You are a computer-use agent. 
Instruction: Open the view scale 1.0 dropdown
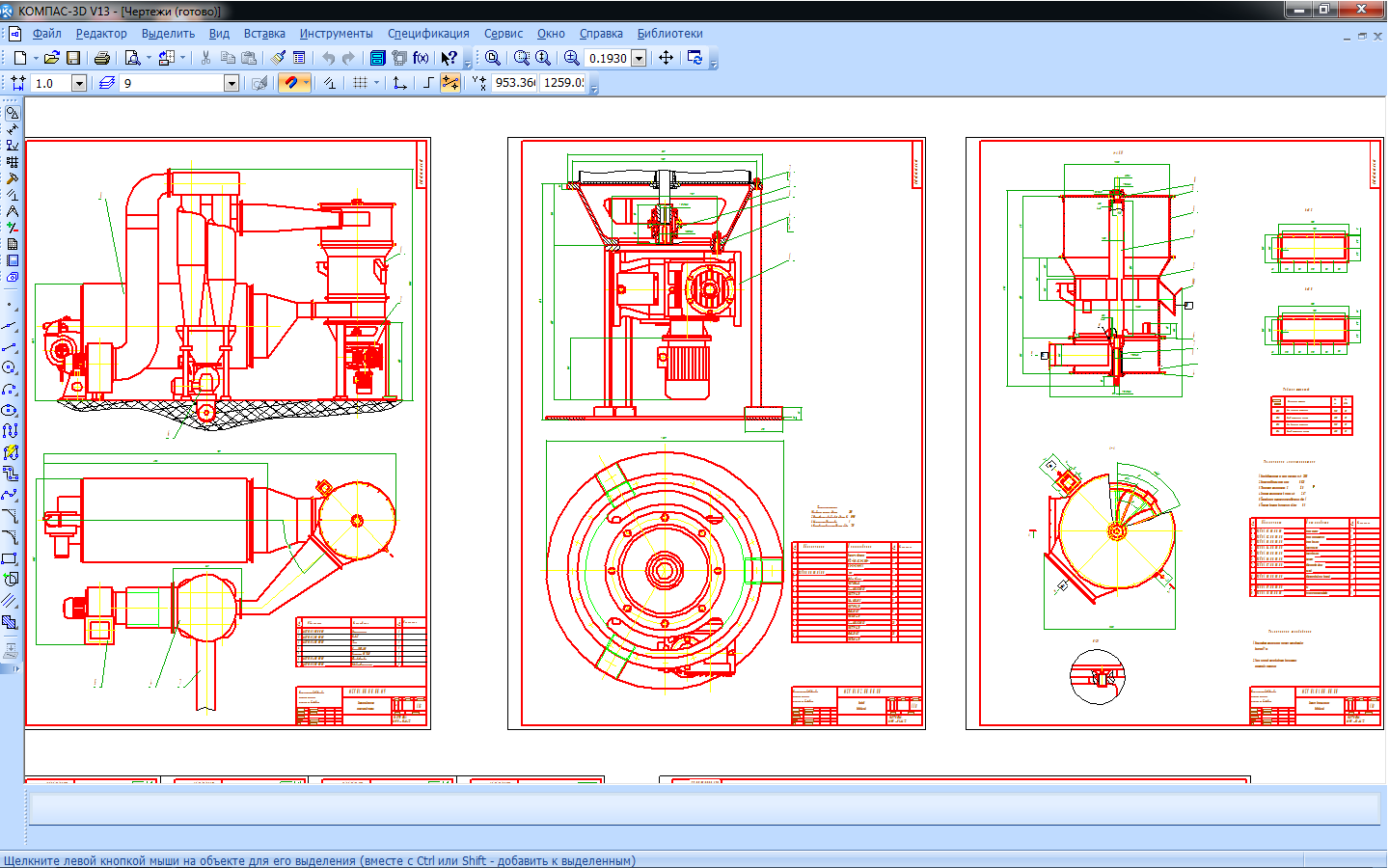79,83
